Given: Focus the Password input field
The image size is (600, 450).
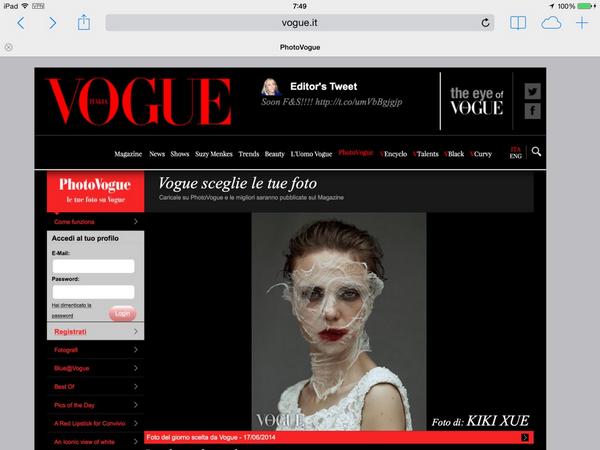Looking at the screenshot, I should click(93, 292).
